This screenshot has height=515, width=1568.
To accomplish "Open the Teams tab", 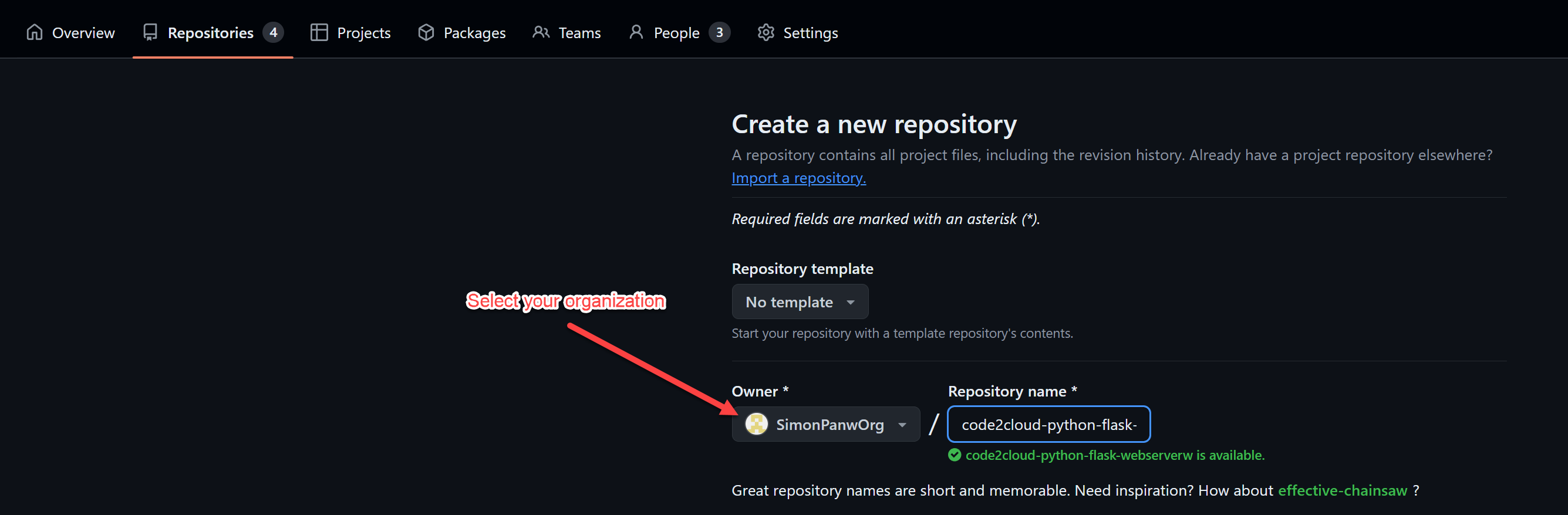I will pos(566,32).
